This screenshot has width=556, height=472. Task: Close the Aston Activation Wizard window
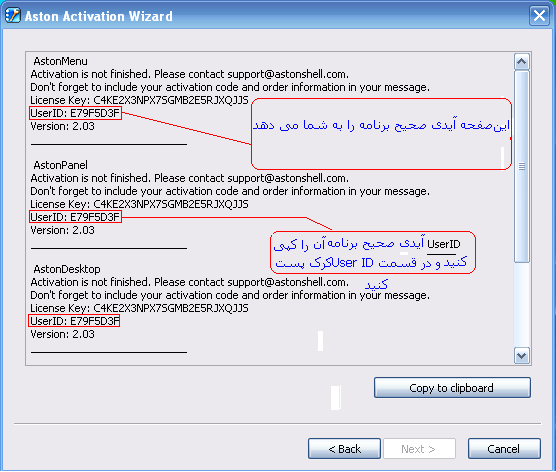tap(539, 16)
